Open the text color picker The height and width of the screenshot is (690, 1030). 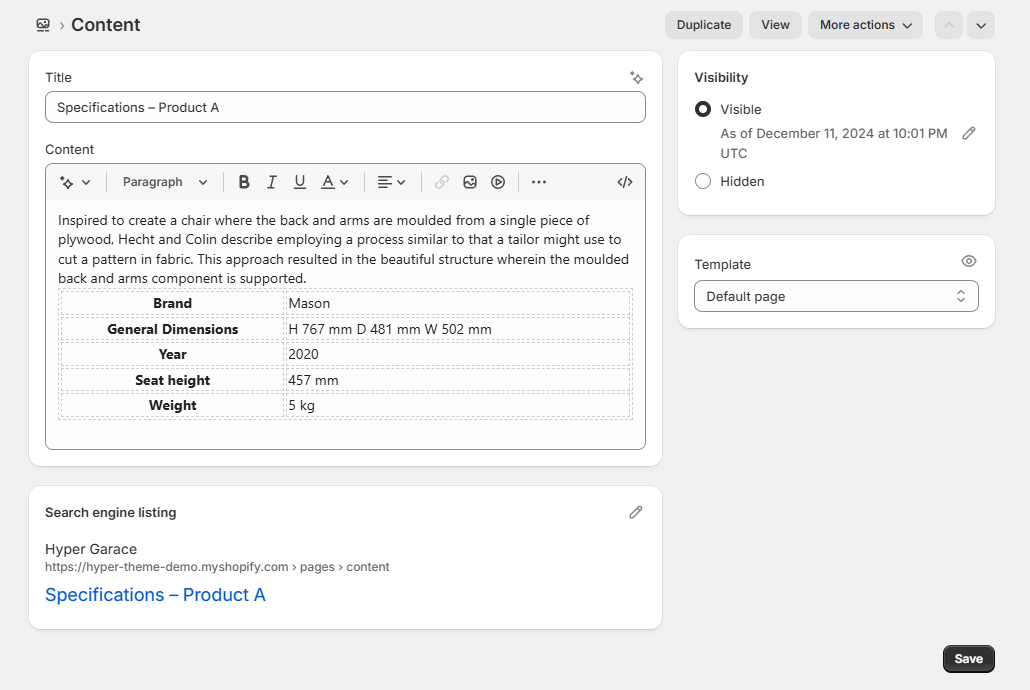(334, 182)
